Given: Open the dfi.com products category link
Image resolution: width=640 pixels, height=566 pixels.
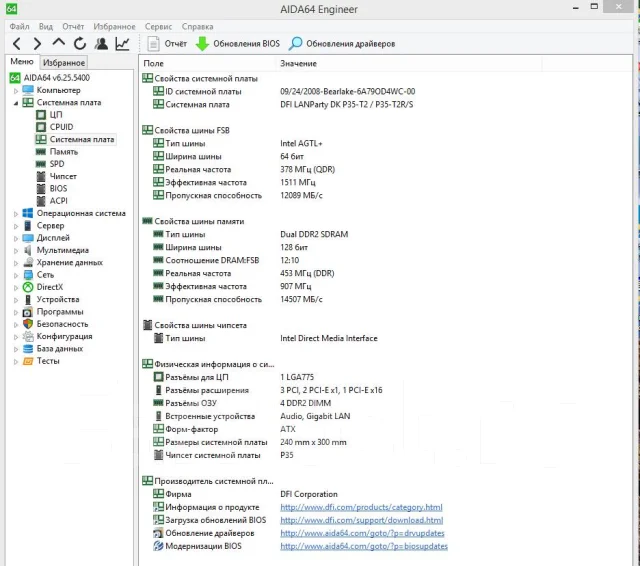Looking at the screenshot, I should point(361,507).
